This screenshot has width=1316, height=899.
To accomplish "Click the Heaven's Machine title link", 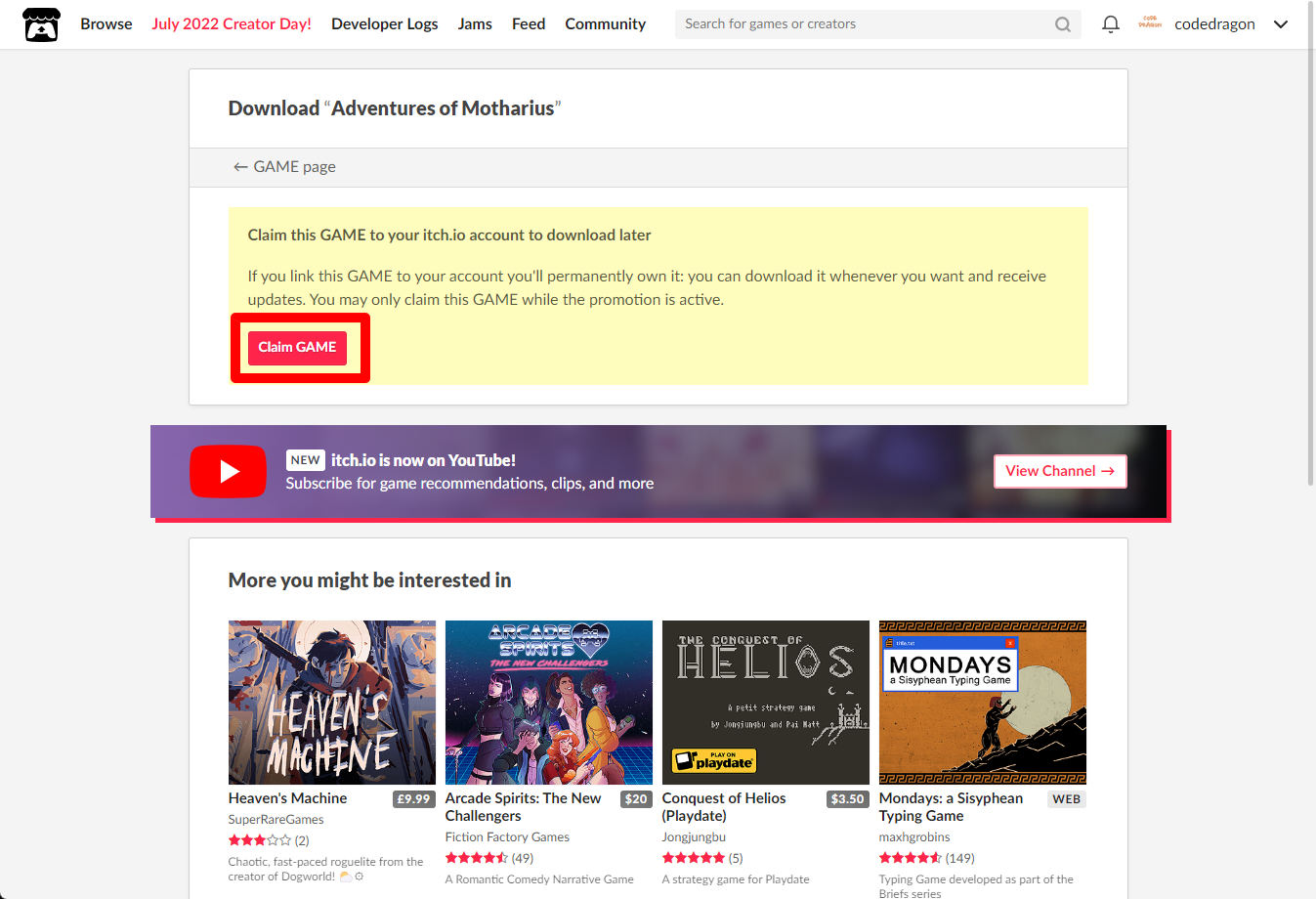I will tap(287, 798).
